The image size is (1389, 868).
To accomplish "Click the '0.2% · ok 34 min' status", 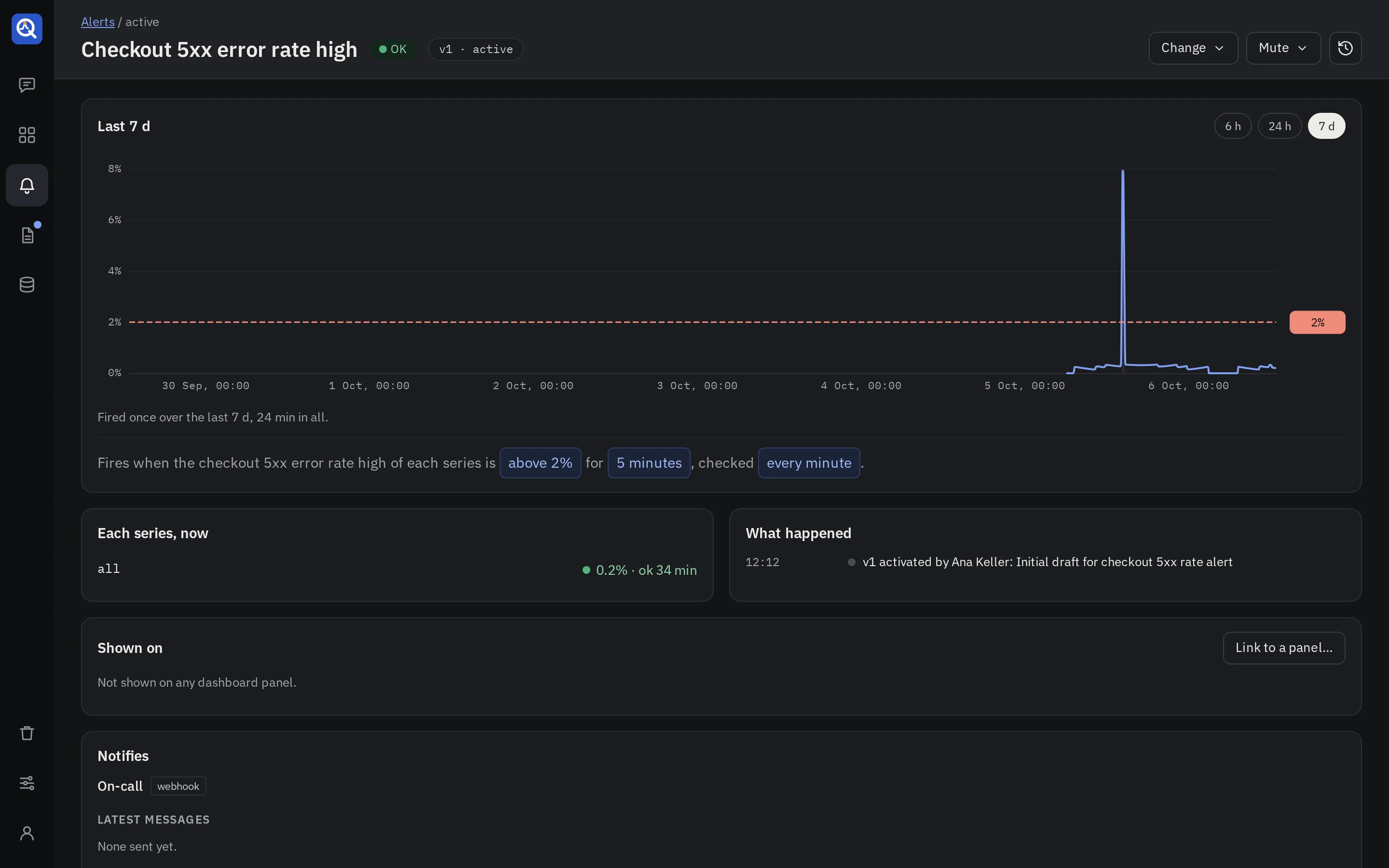I will tap(640, 570).
